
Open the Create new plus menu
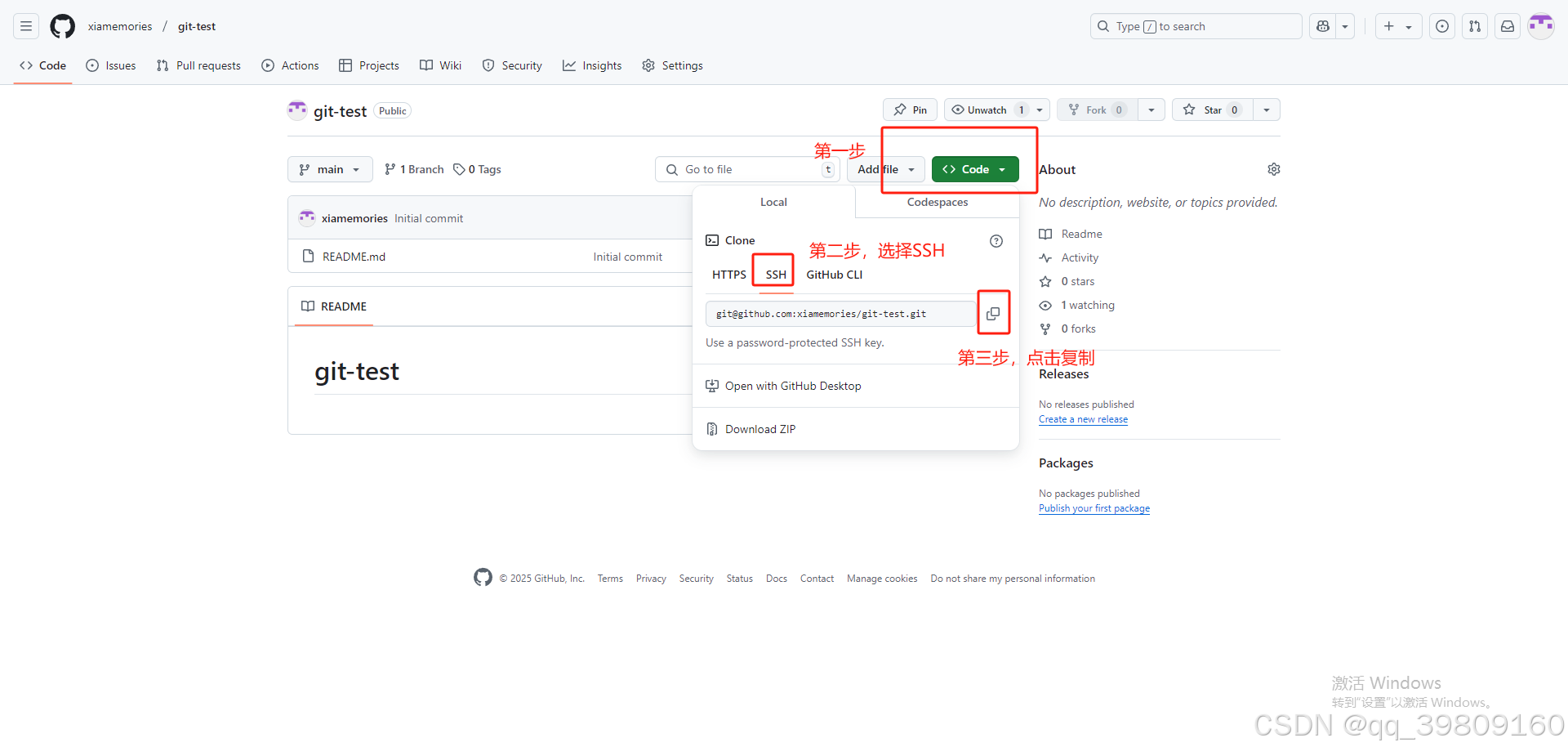(1398, 26)
